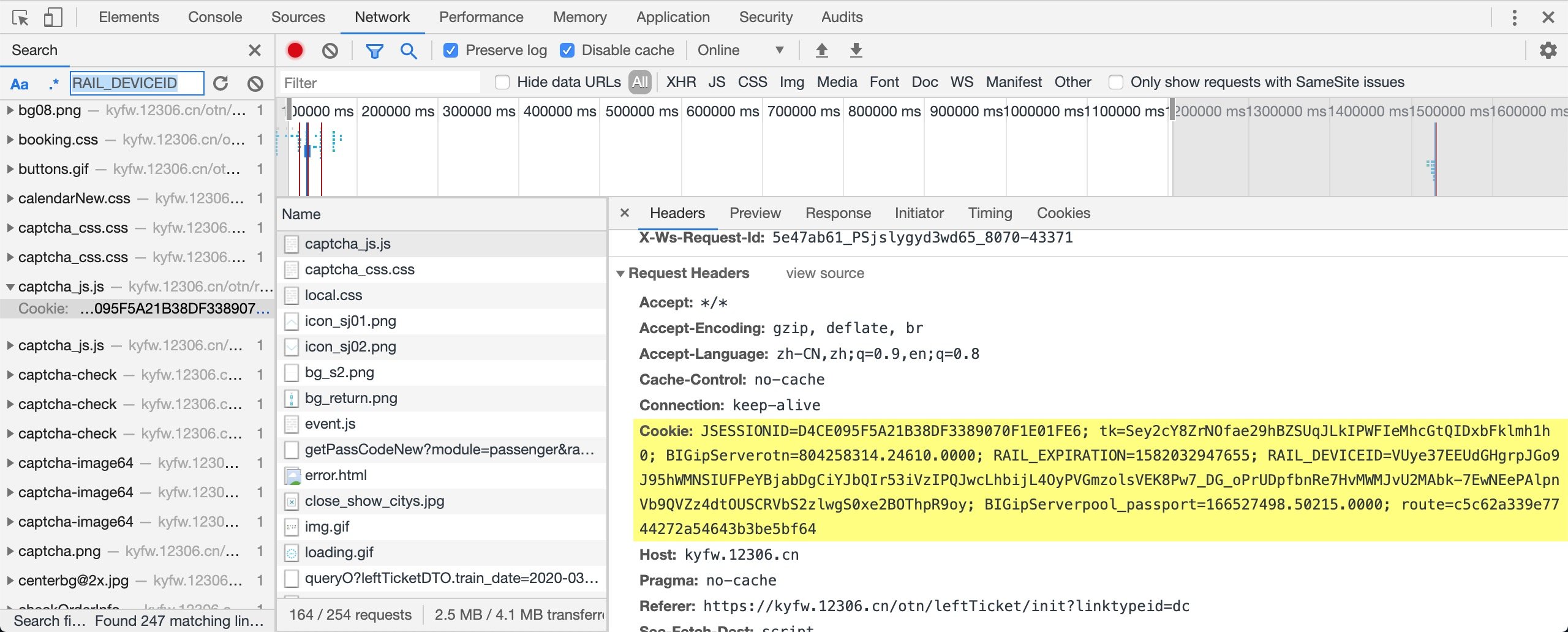1568x632 pixels.
Task: Clear the network log
Action: click(330, 50)
